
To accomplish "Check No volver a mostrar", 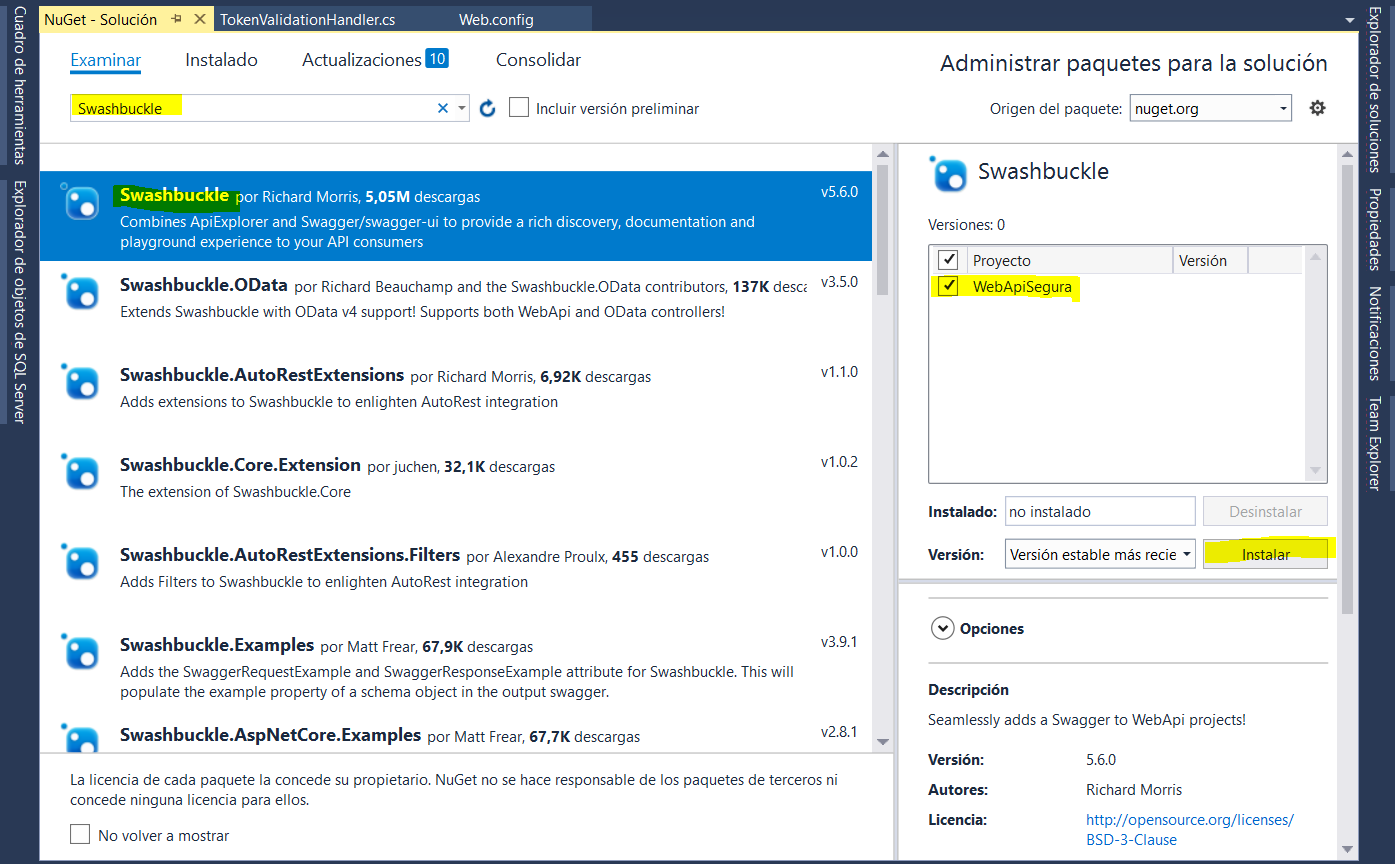I will (x=80, y=834).
